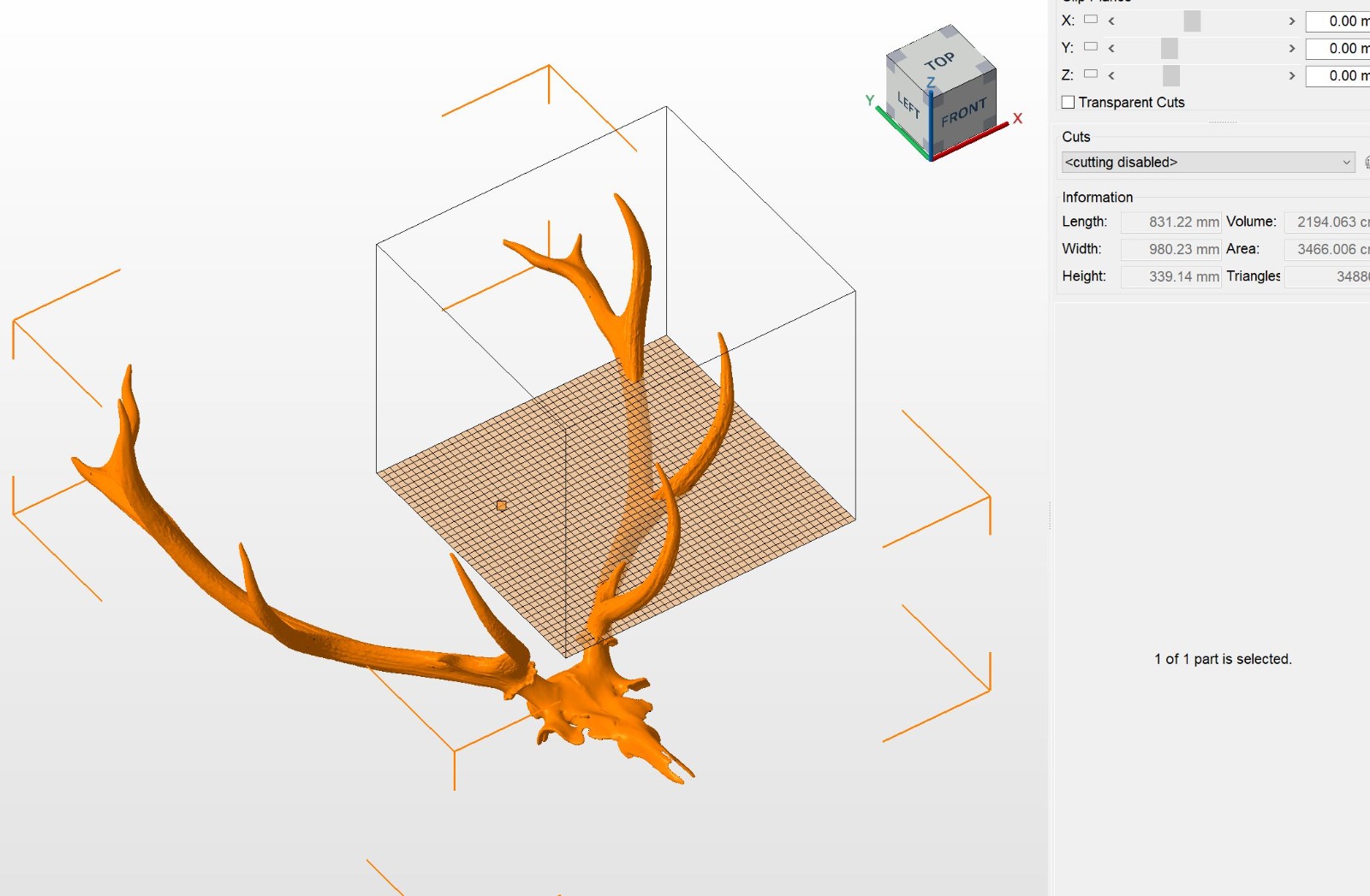This screenshot has width=1370, height=896.
Task: Click the Height value 339.14 mm
Action: click(1170, 277)
